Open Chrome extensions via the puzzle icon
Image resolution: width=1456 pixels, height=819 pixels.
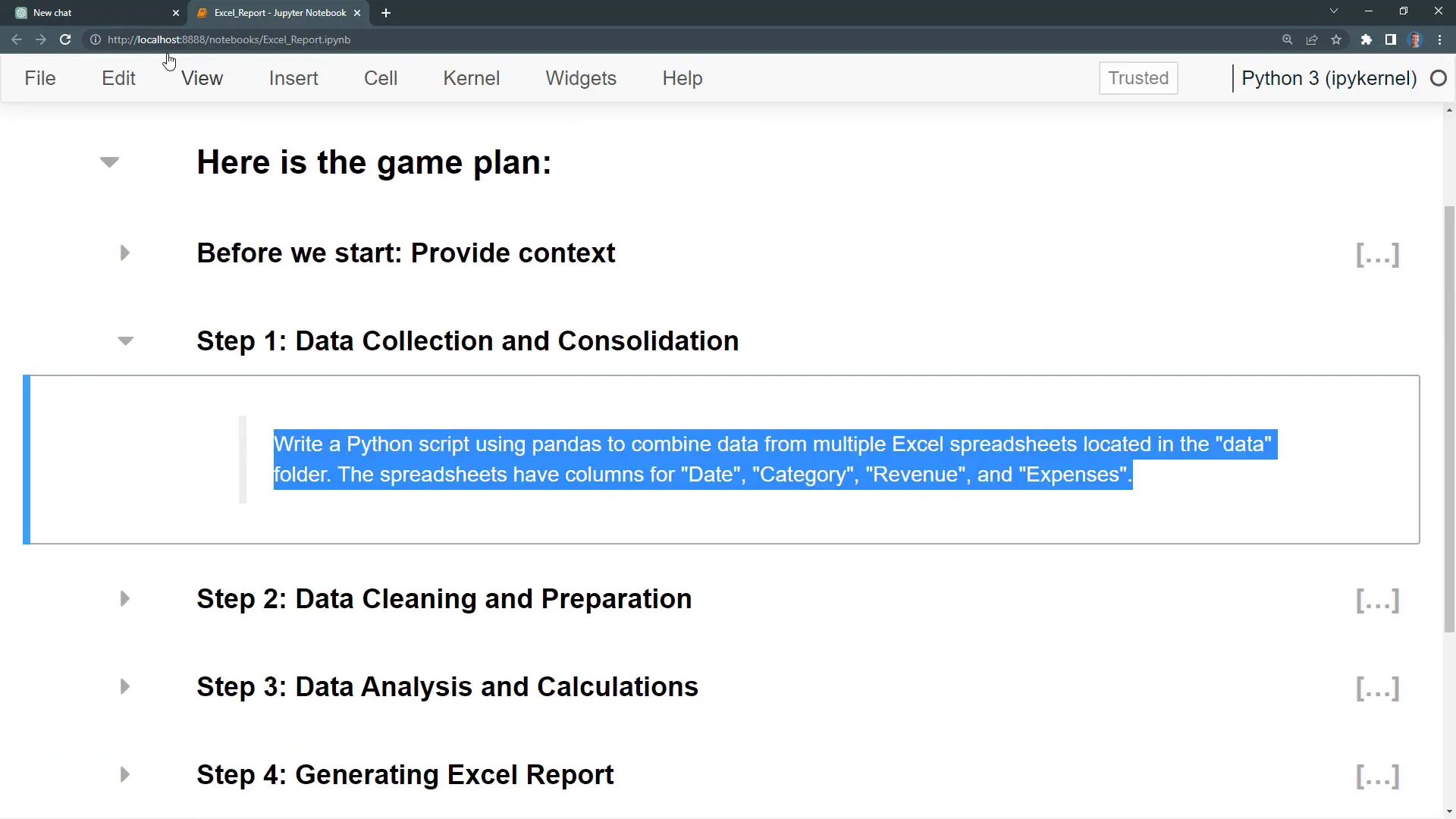coord(1367,39)
